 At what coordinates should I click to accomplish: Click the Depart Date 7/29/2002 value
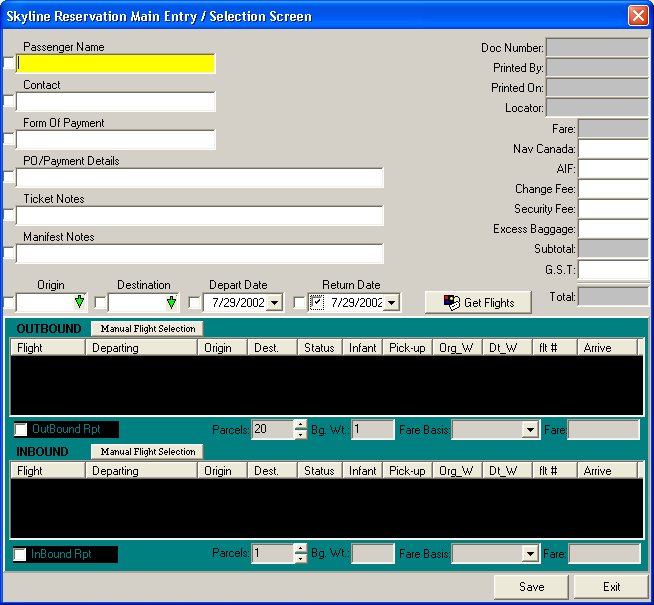[x=238, y=302]
